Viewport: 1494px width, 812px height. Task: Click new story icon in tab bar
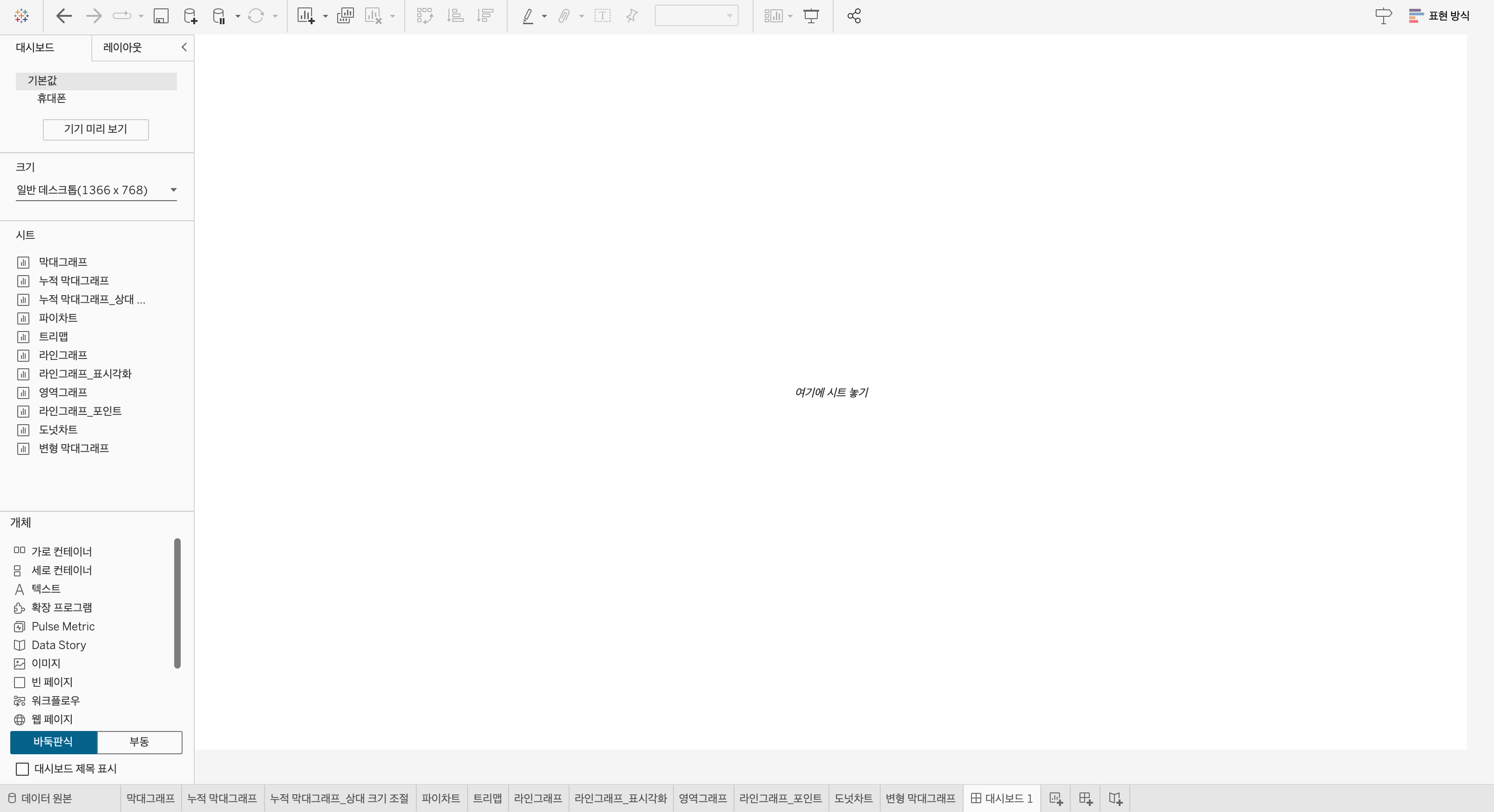coord(1115,798)
